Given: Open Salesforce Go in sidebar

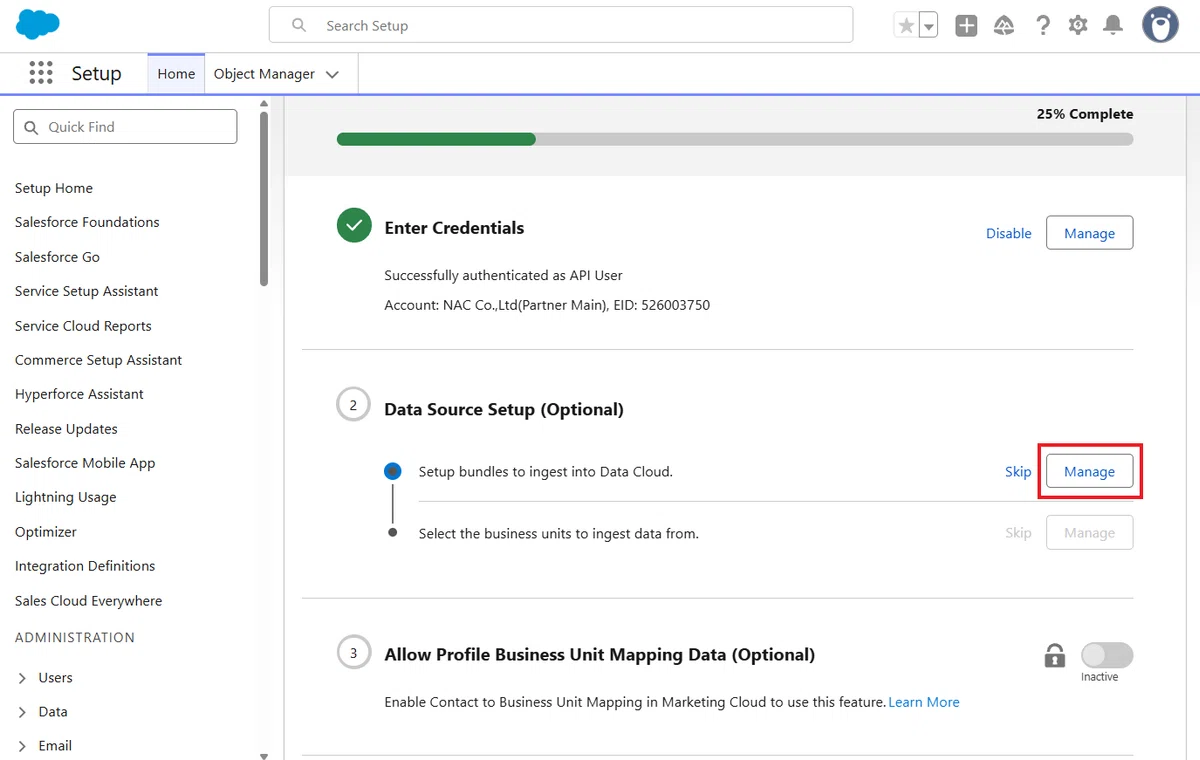Looking at the screenshot, I should click(x=57, y=257).
